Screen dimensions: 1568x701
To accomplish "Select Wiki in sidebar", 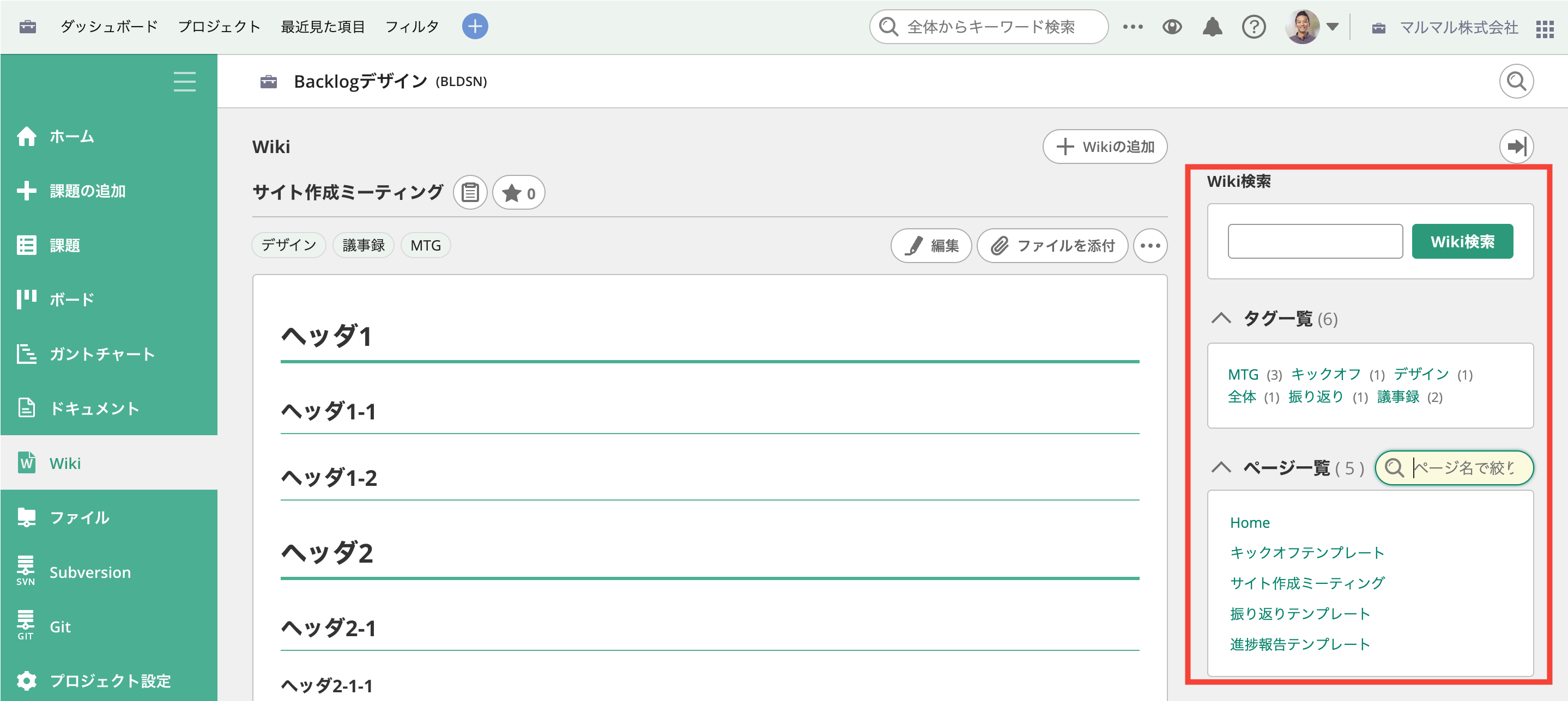I will [108, 463].
